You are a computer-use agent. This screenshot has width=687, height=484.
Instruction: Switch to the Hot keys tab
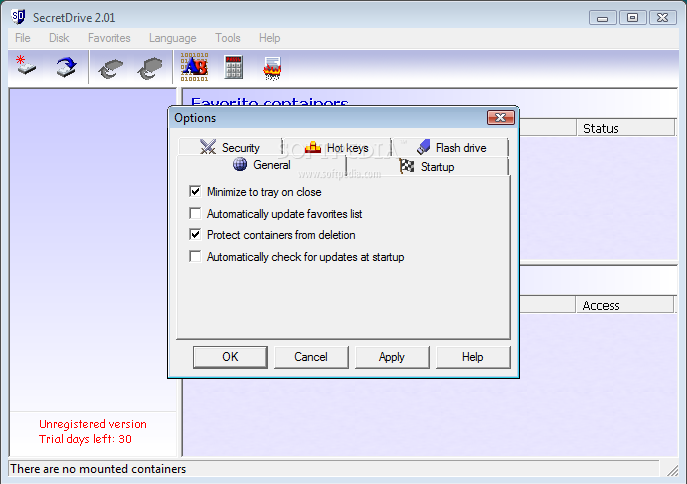click(x=337, y=147)
